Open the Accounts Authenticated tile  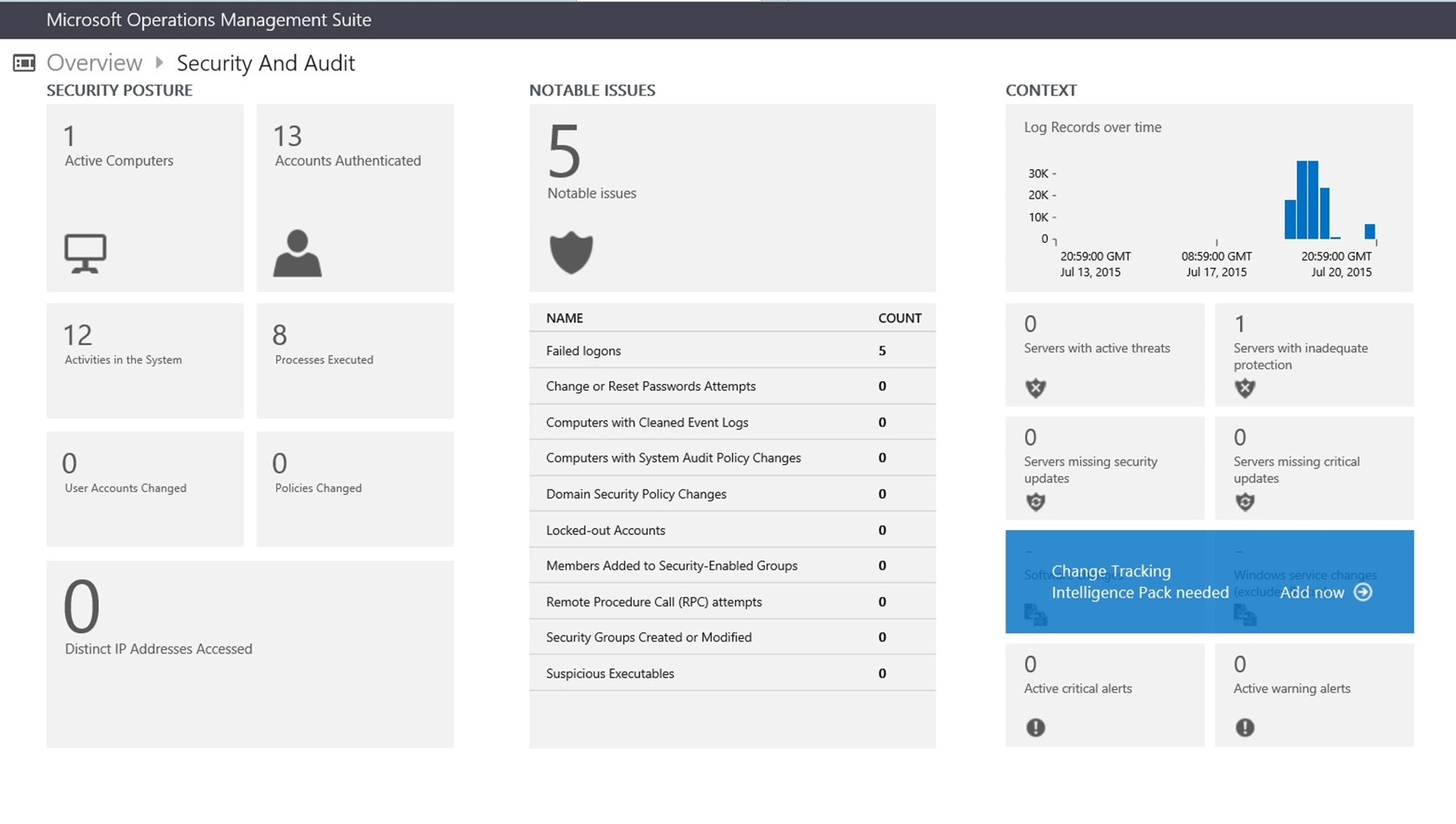(355, 198)
